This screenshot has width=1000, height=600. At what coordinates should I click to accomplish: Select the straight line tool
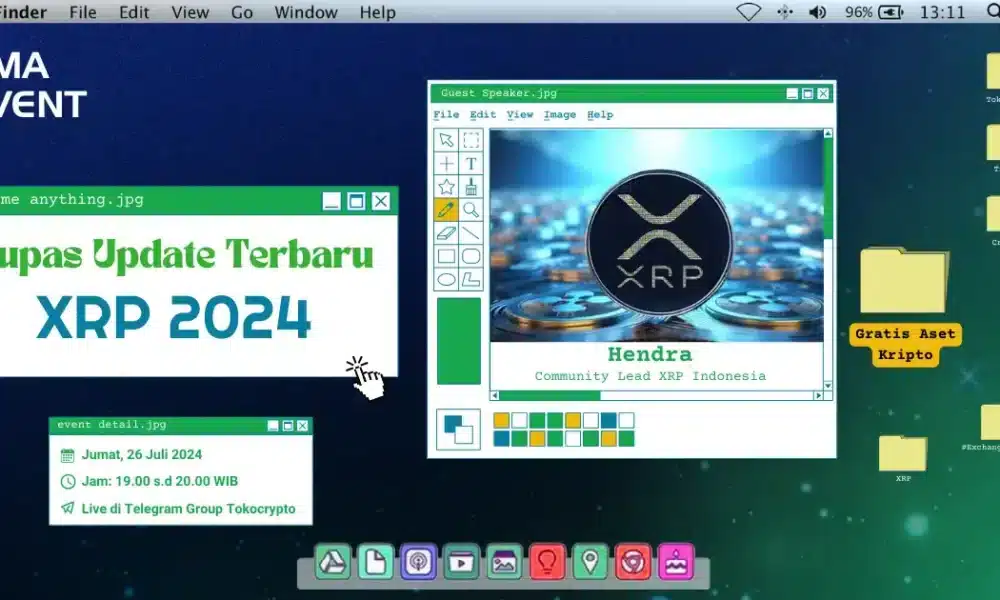(x=471, y=233)
